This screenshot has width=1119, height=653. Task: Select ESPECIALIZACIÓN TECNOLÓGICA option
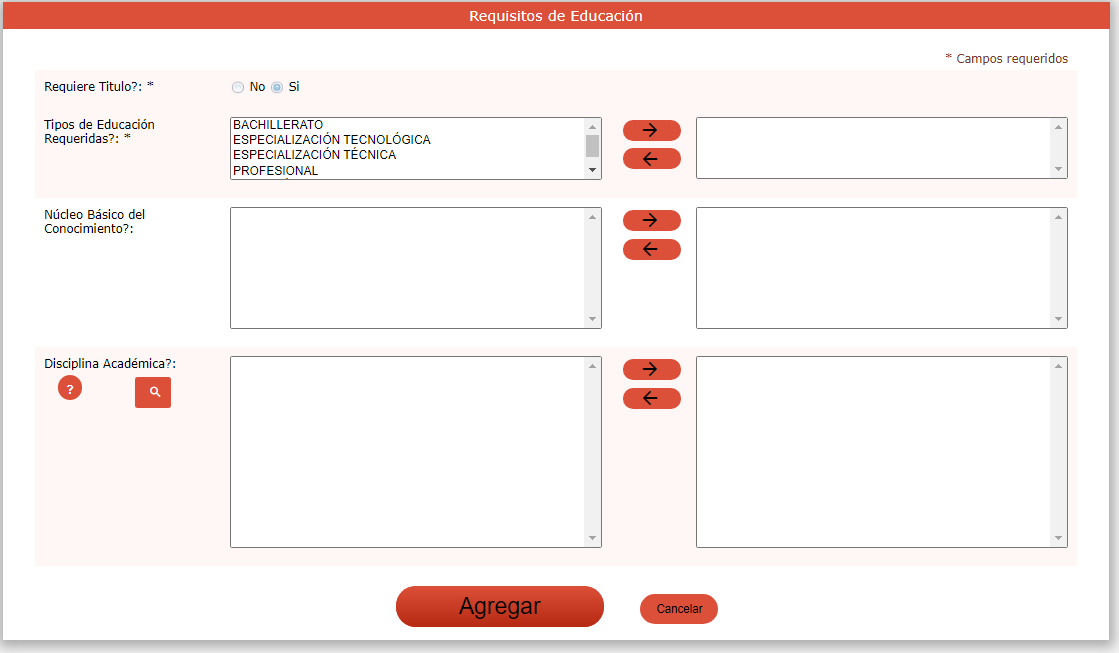(331, 140)
